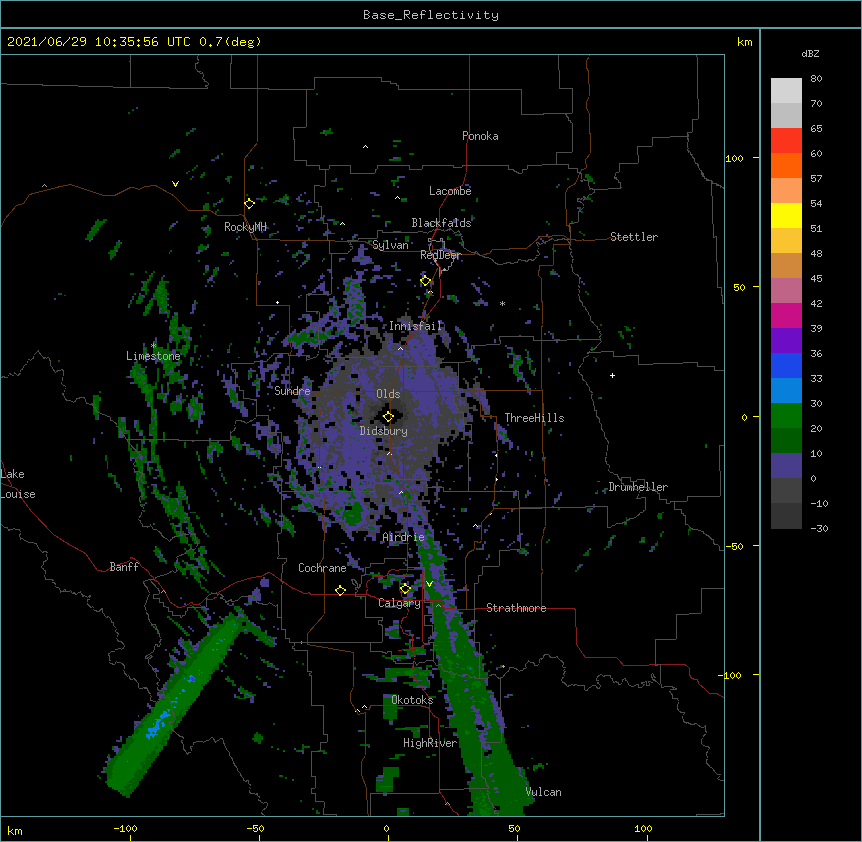Select the red 65-60 dBZ legend swatch

[786, 140]
